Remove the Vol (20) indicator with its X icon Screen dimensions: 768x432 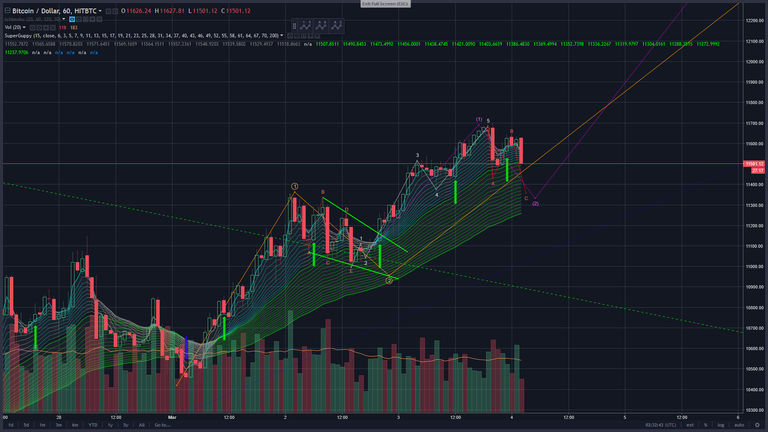[x=53, y=27]
